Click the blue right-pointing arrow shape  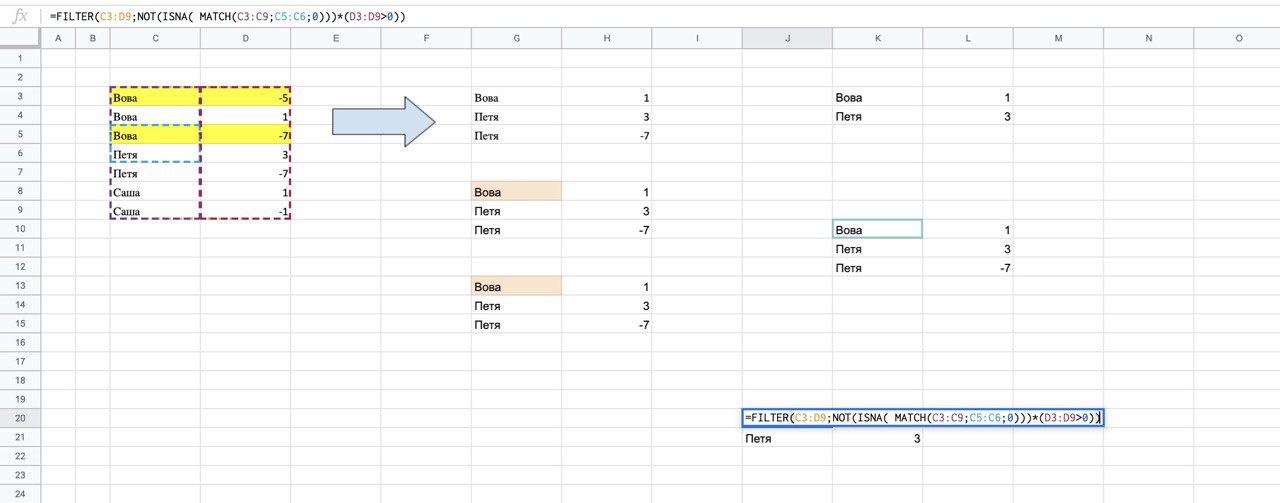pos(383,122)
